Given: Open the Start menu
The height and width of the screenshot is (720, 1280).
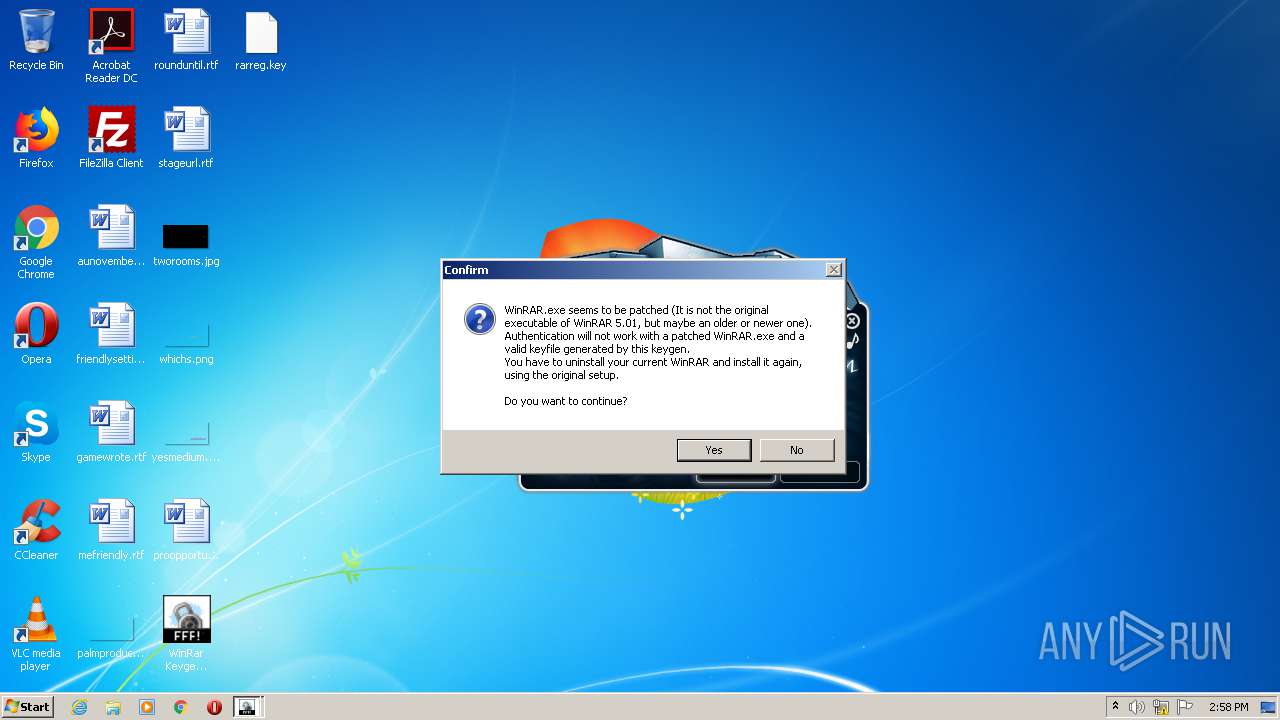Looking at the screenshot, I should 27,706.
